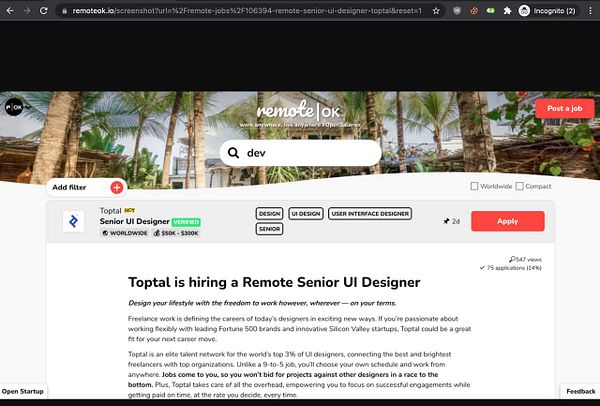Select the UI DESIGN tag

(306, 214)
